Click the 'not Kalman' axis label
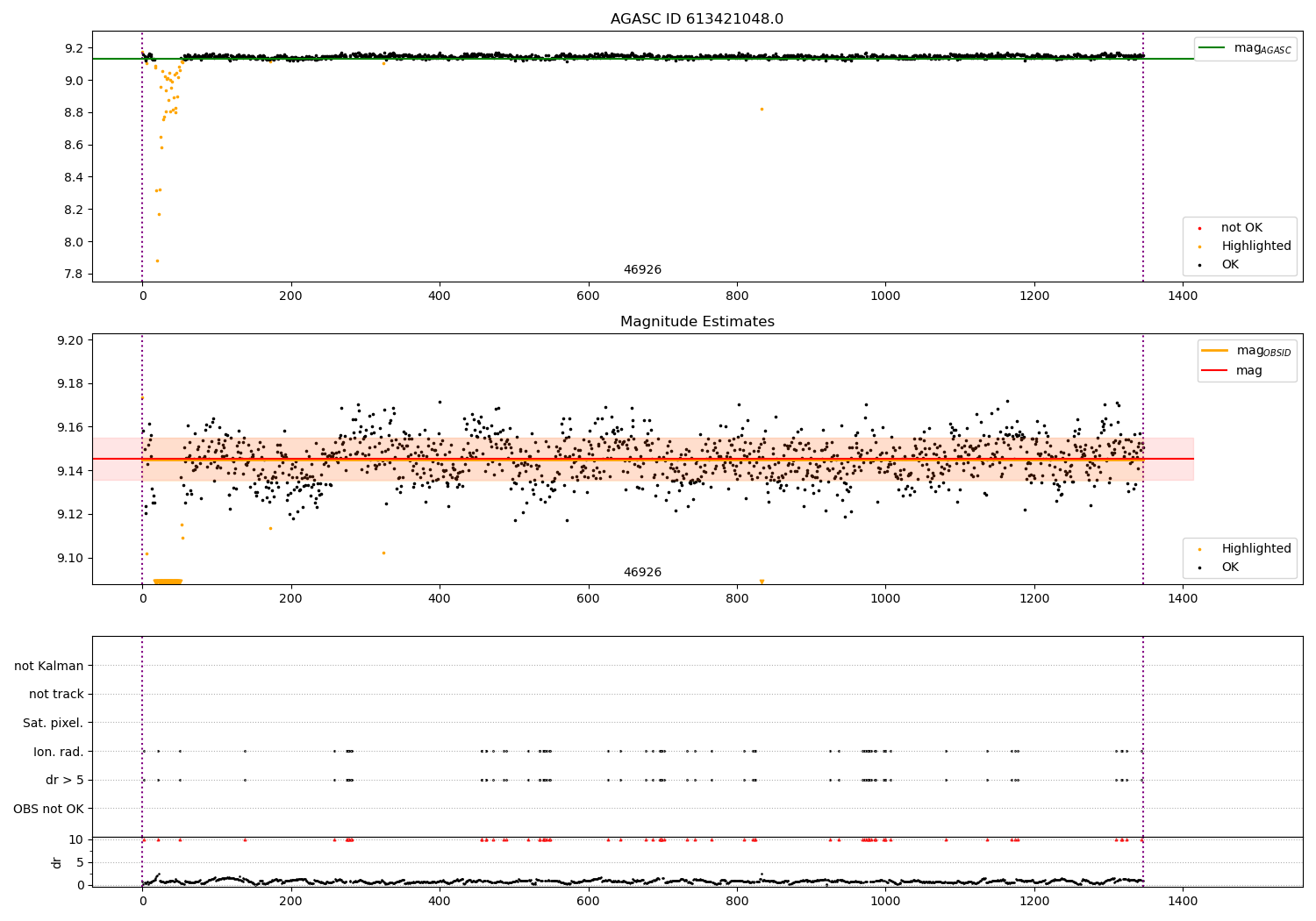 [49, 666]
